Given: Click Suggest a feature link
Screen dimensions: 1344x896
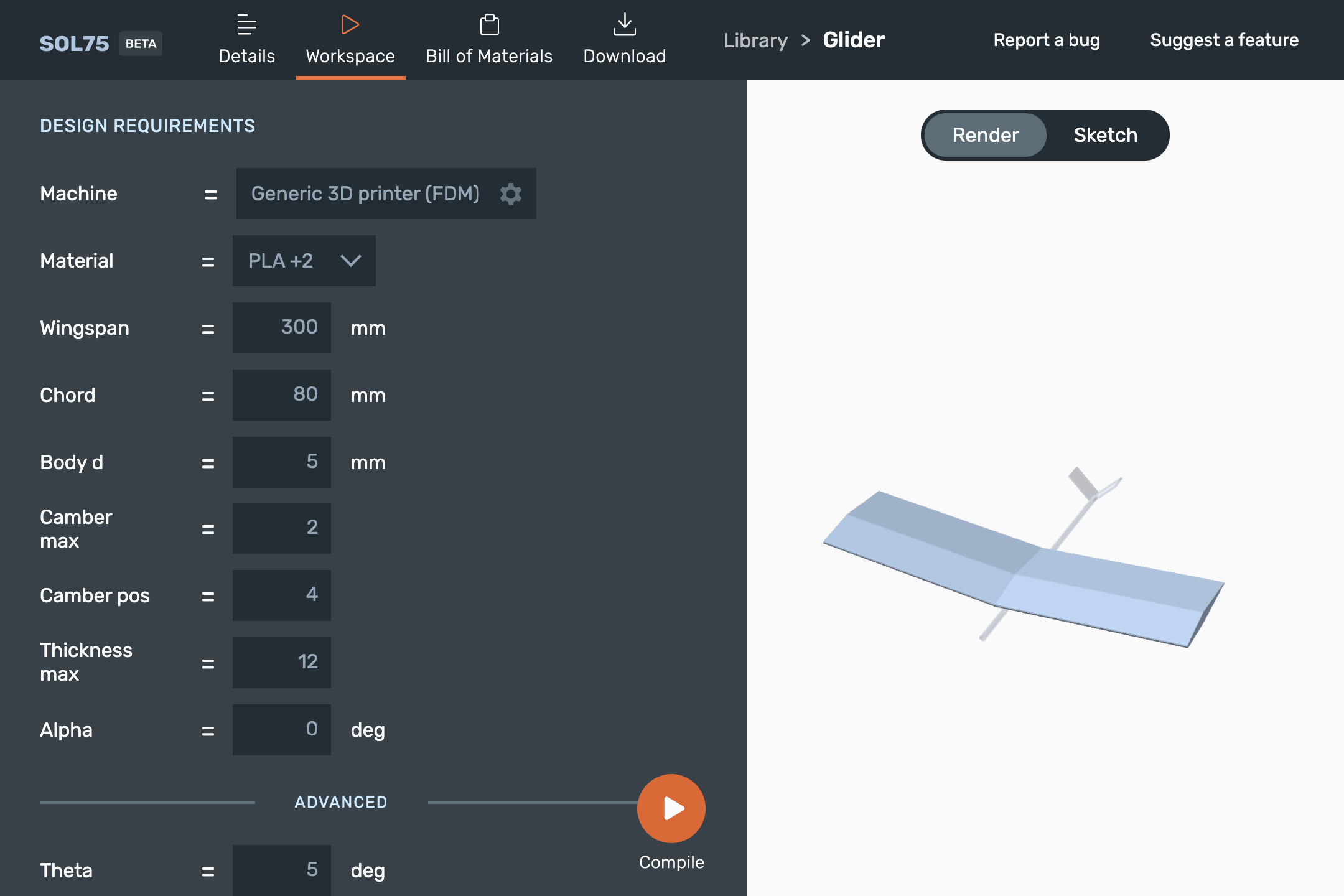Looking at the screenshot, I should click(x=1224, y=40).
